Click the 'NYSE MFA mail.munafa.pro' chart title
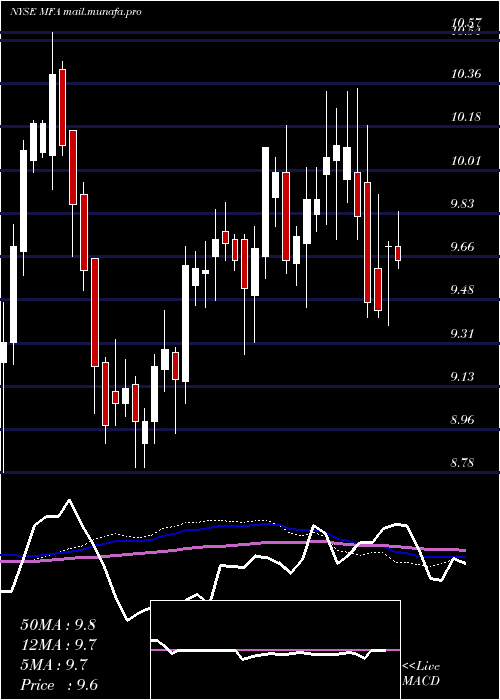The height and width of the screenshot is (700, 500). [x=76, y=12]
